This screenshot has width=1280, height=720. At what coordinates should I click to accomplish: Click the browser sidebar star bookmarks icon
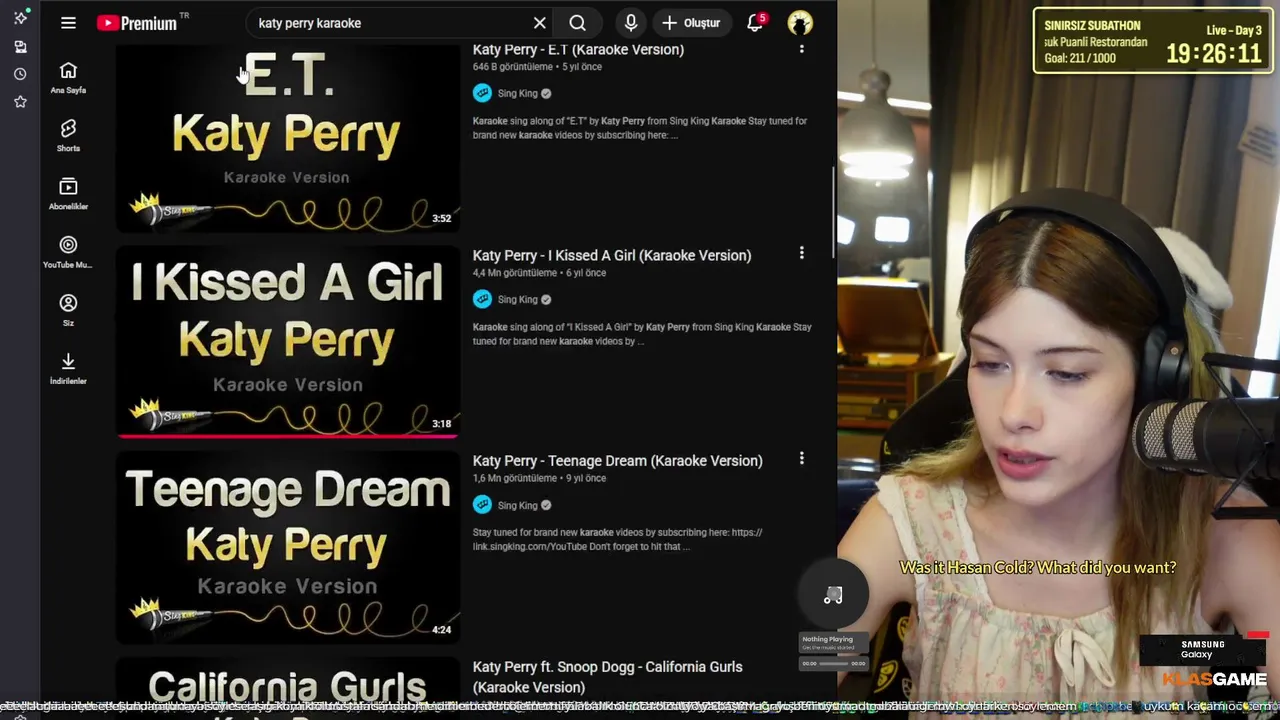click(x=20, y=102)
